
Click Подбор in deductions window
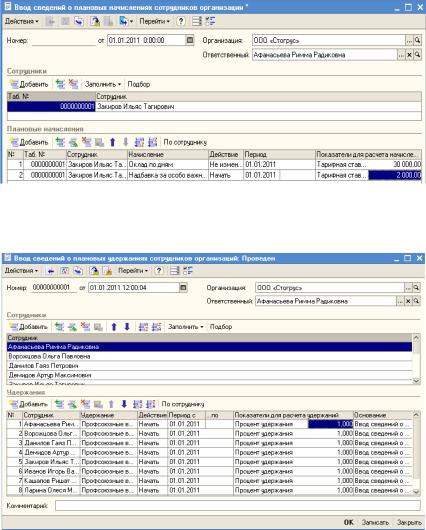(x=221, y=327)
